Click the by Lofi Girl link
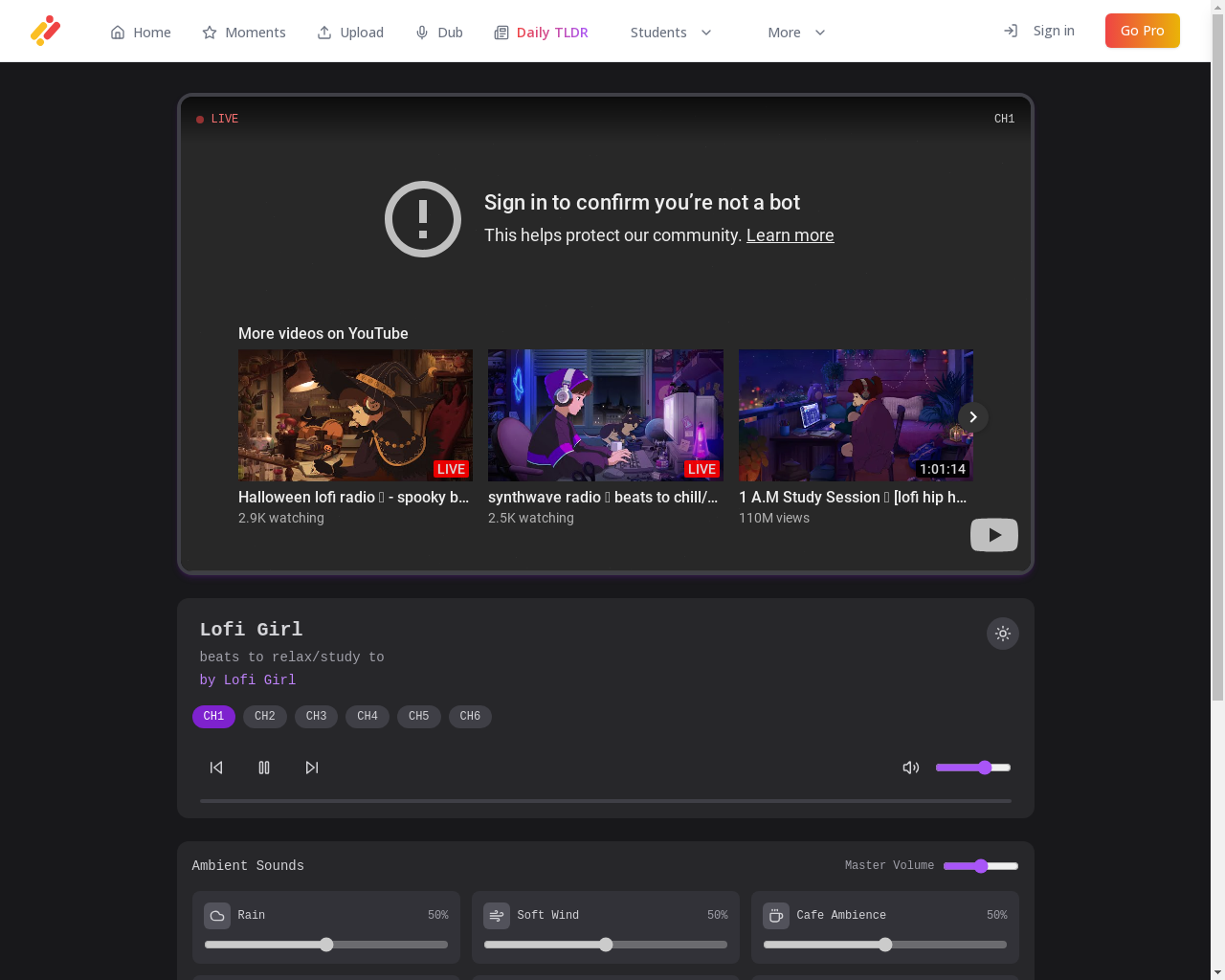Screen dimensions: 1225x980 [x=248, y=680]
